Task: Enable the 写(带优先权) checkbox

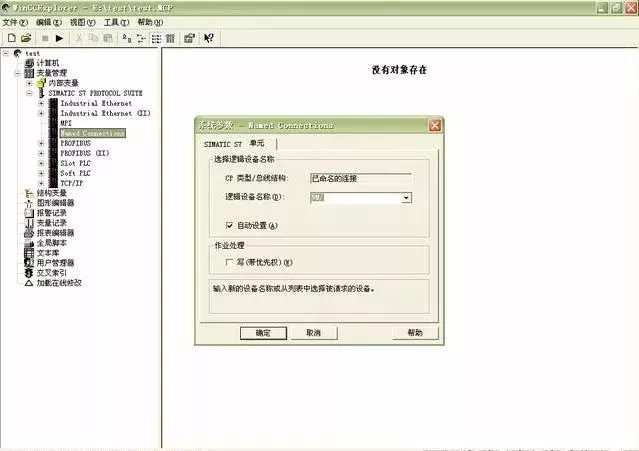Action: point(231,262)
